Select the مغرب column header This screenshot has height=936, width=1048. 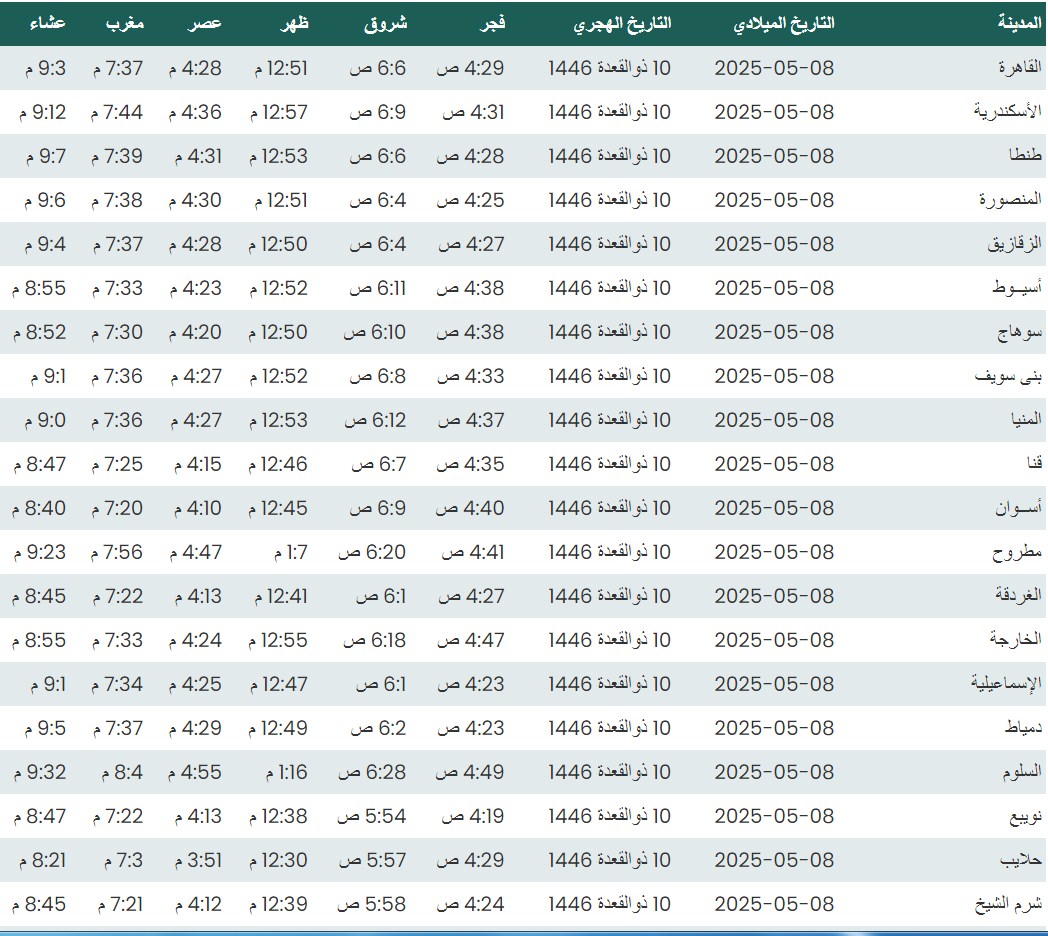coord(125,23)
